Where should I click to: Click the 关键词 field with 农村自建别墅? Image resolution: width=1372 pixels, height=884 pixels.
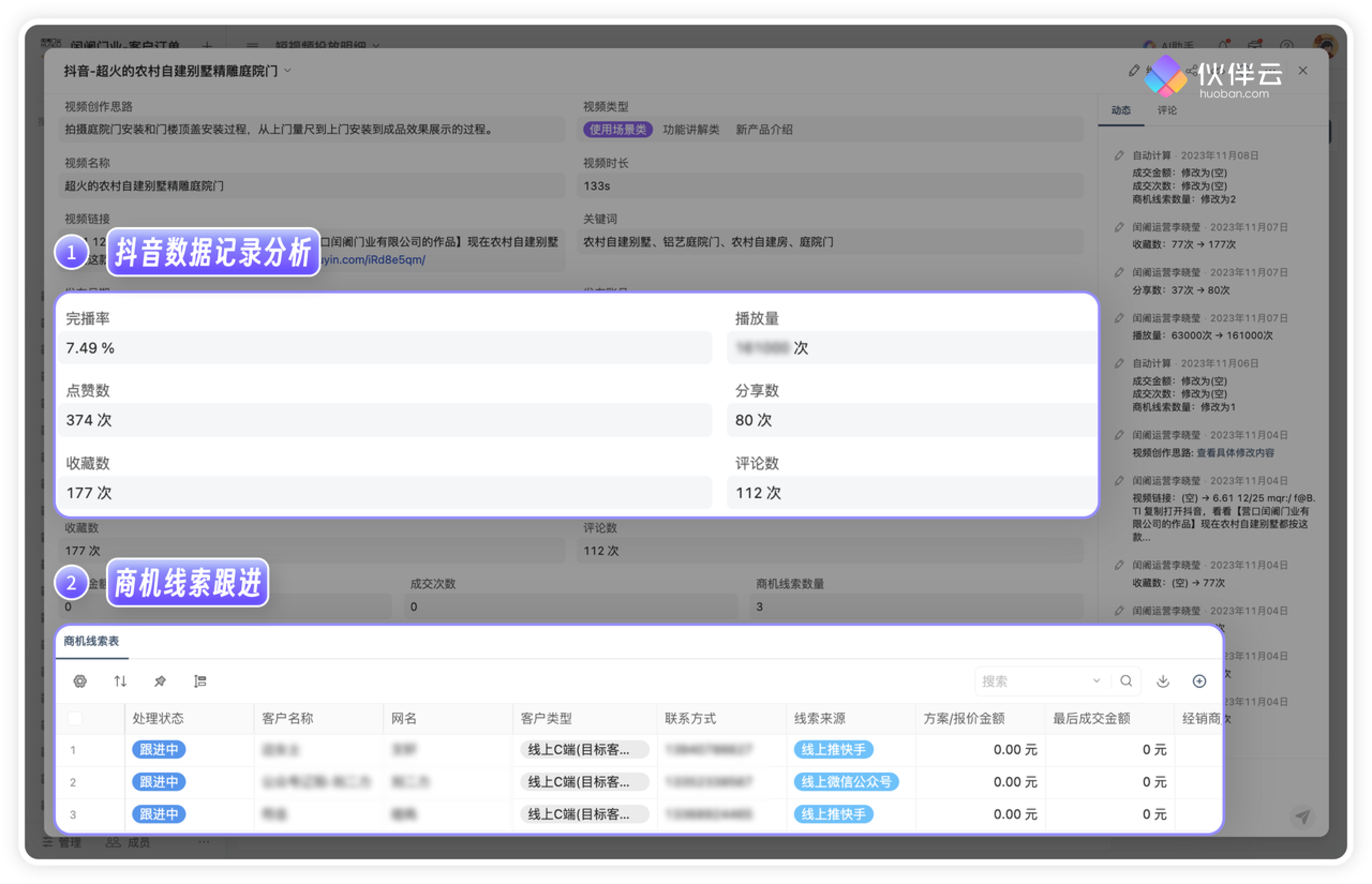point(830,242)
